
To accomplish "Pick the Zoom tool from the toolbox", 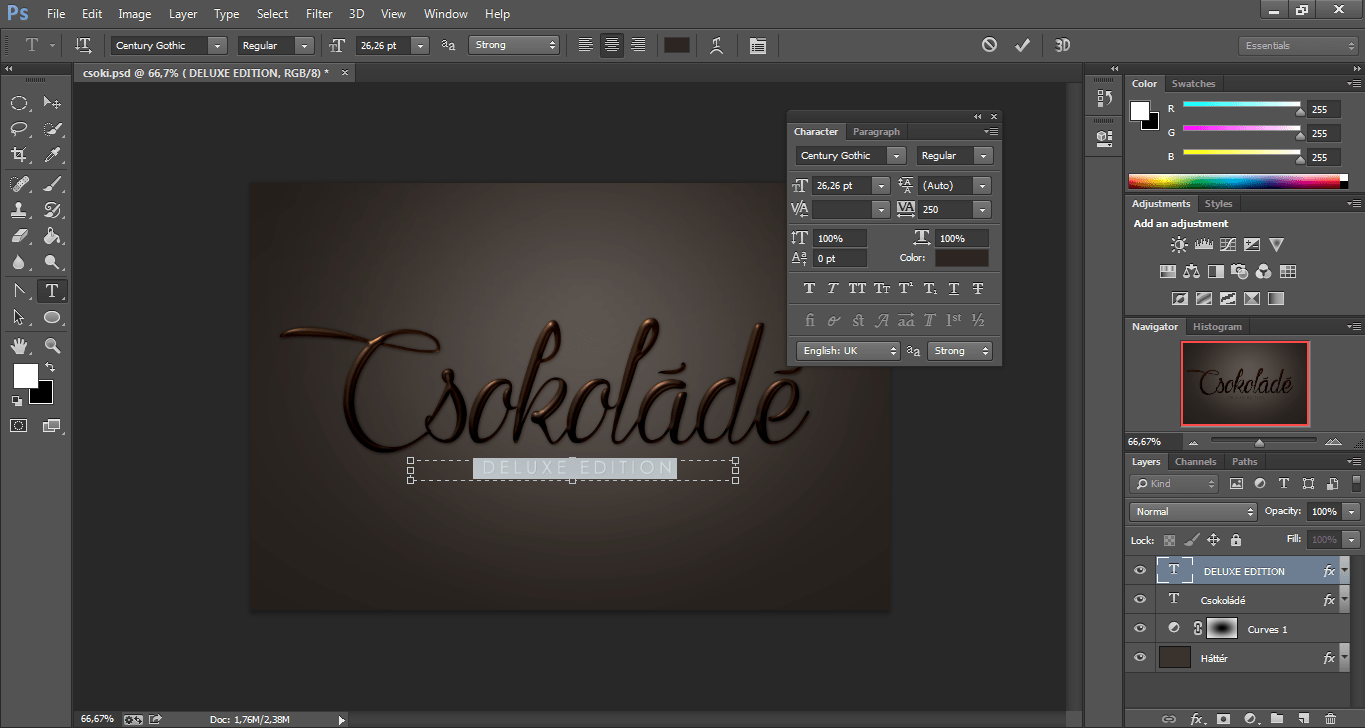I will pos(52,346).
